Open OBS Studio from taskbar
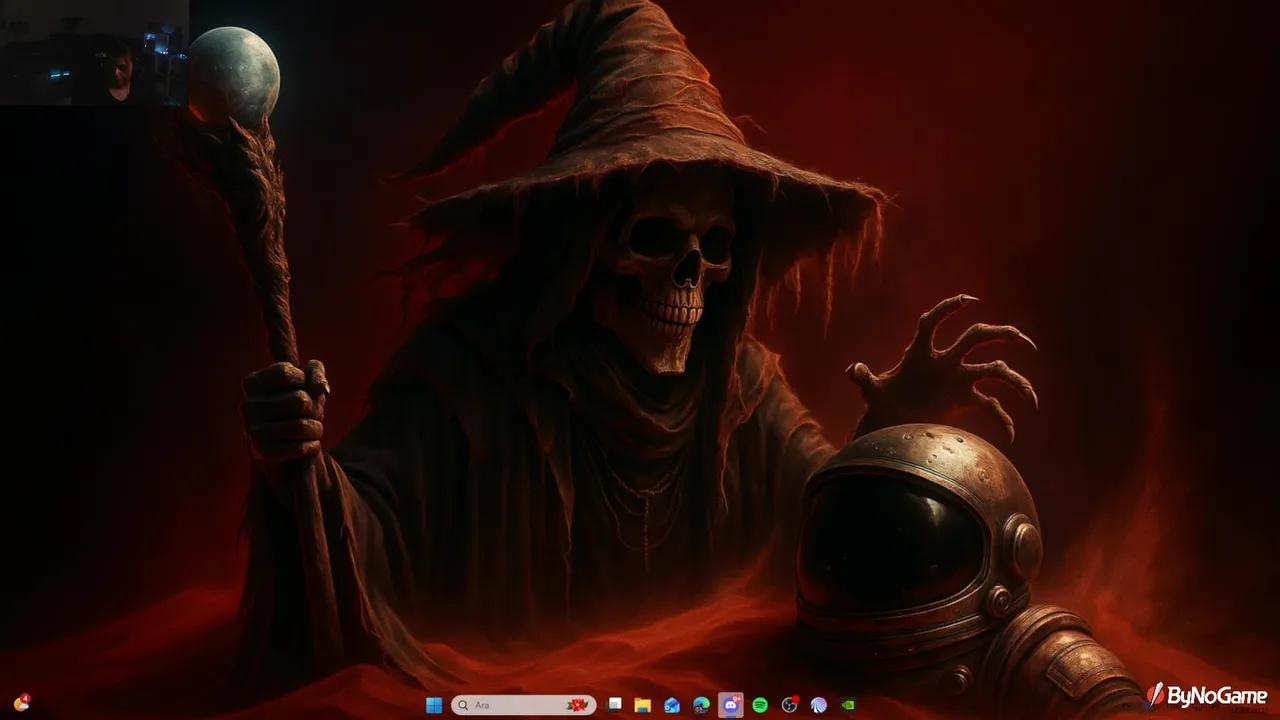Screen dimensions: 1280x720 point(790,705)
